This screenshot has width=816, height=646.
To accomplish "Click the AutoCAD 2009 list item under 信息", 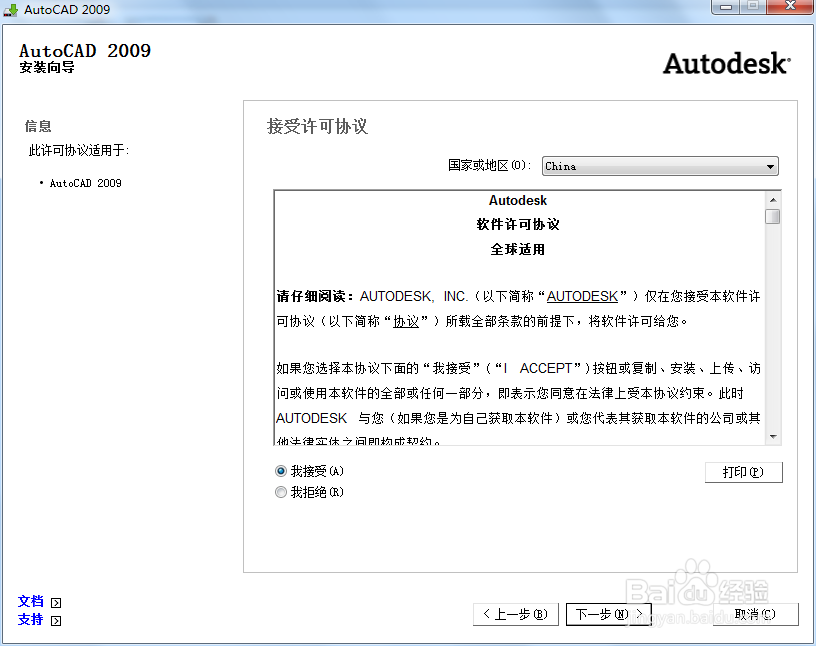I will (x=85, y=183).
